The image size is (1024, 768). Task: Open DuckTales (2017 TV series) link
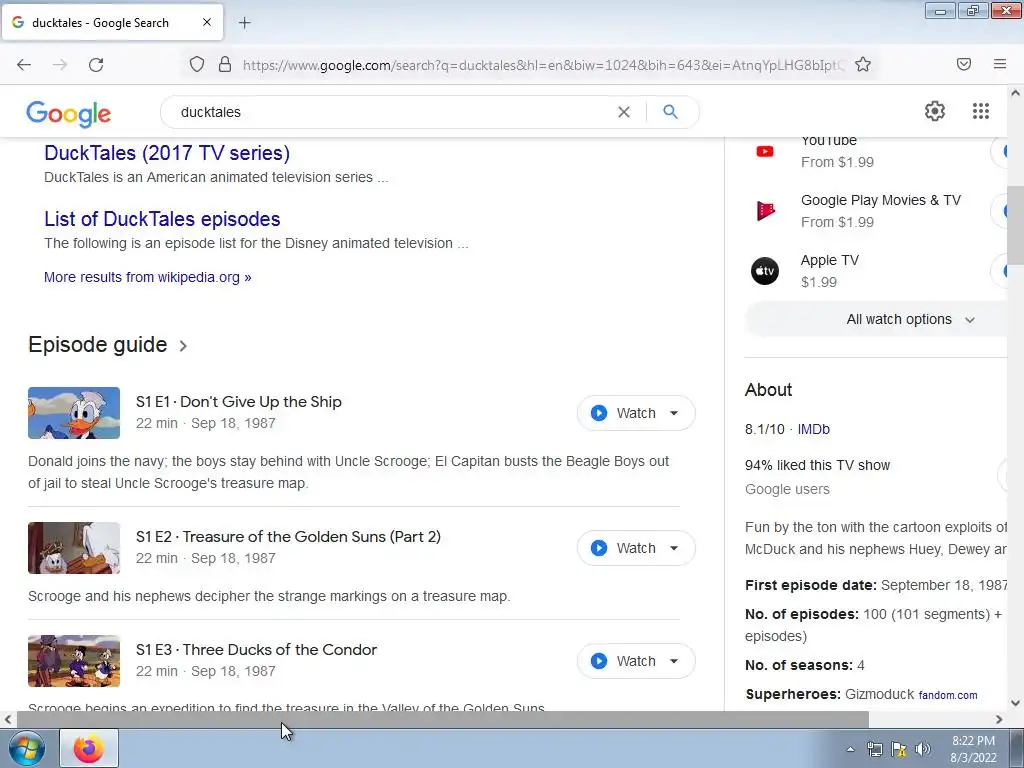point(167,153)
